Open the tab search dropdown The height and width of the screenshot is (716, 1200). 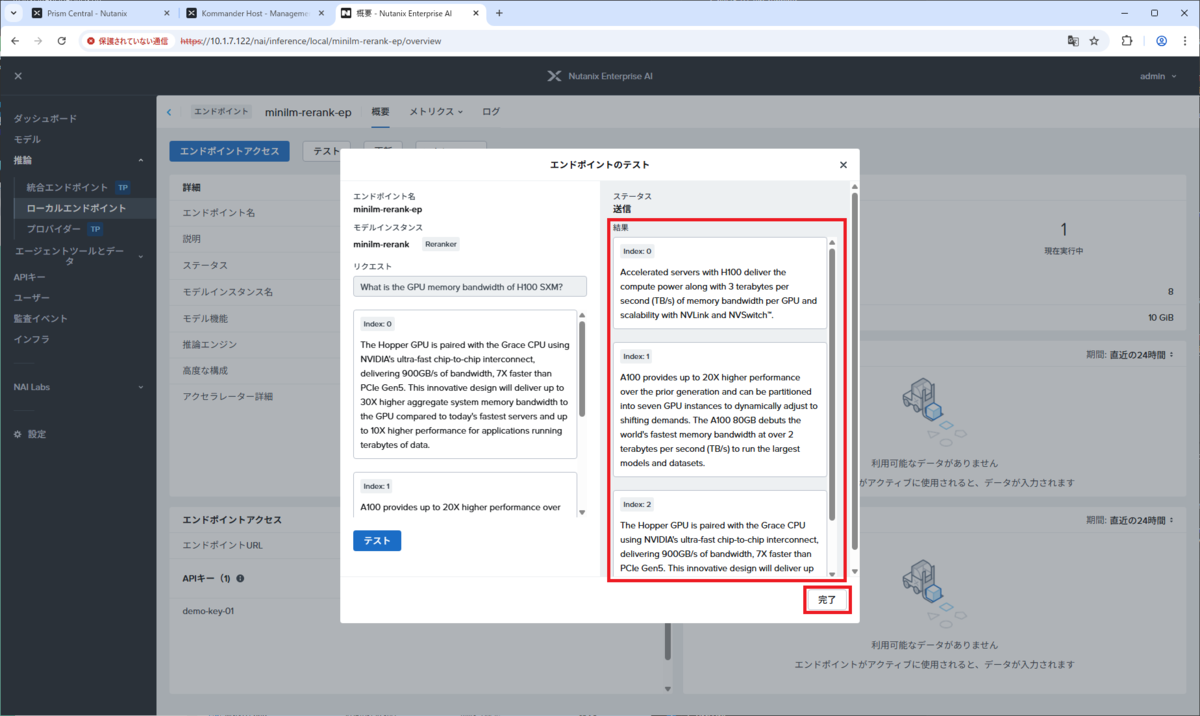(12, 13)
